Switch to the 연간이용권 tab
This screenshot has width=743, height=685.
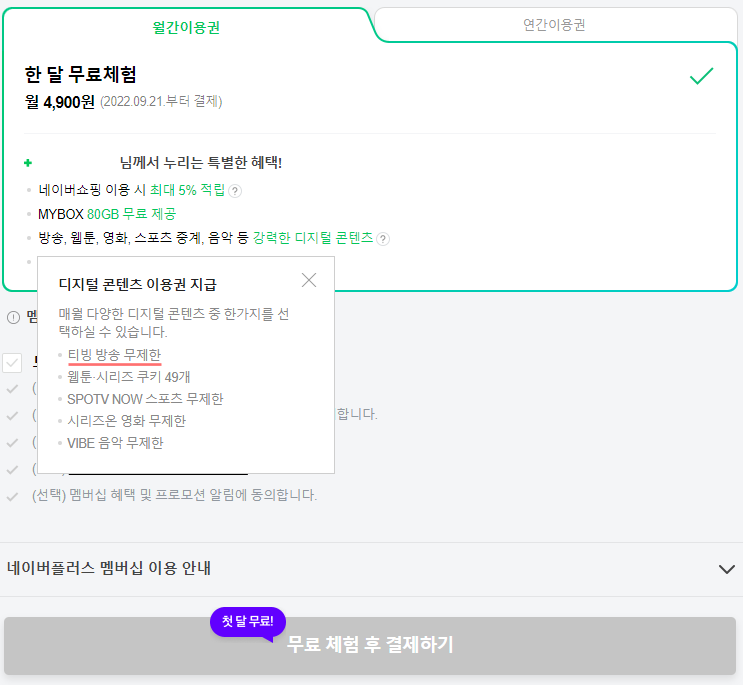tap(554, 25)
